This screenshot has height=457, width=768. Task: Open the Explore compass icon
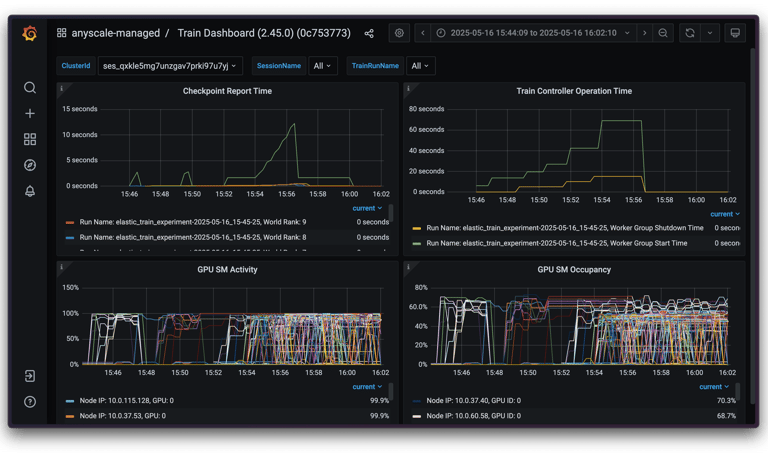30,165
